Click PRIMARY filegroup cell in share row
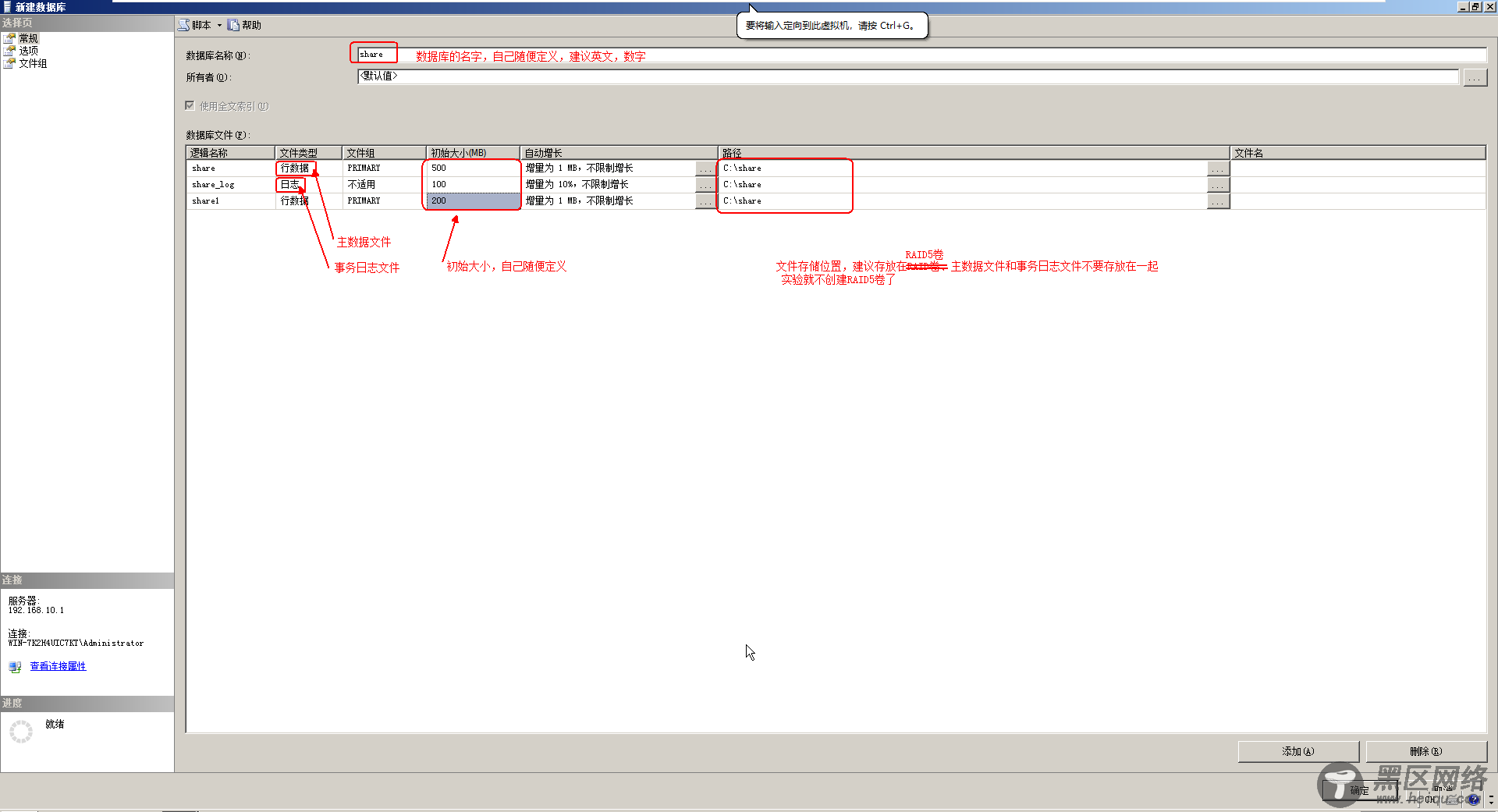Image resolution: width=1498 pixels, height=812 pixels. (385, 168)
